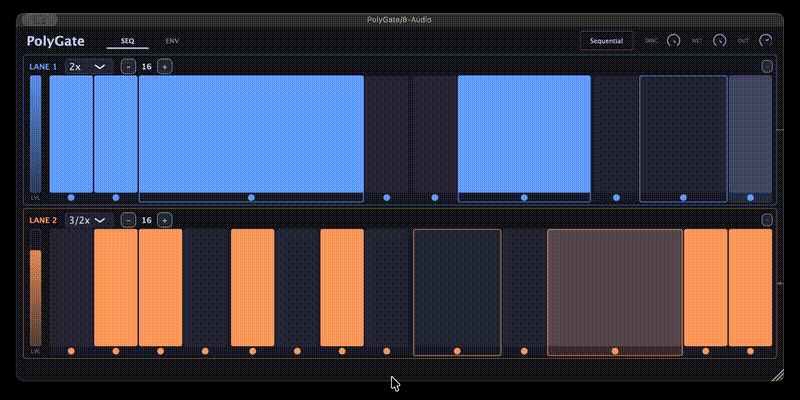Image resolution: width=800 pixels, height=400 pixels.
Task: Adjust the SWNG knob
Action: point(673,40)
